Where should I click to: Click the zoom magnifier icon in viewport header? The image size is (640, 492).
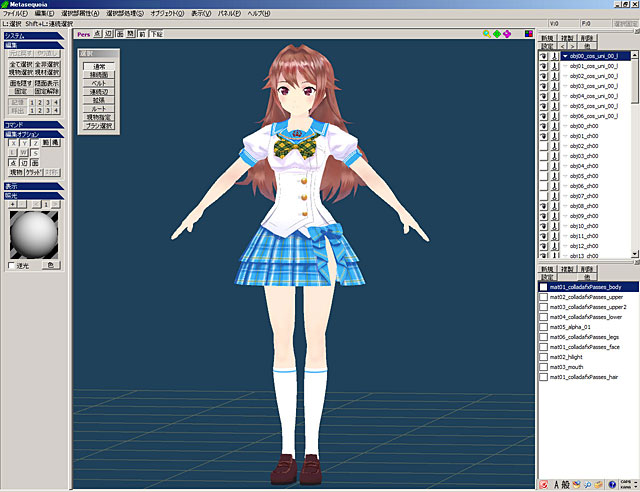coord(487,34)
